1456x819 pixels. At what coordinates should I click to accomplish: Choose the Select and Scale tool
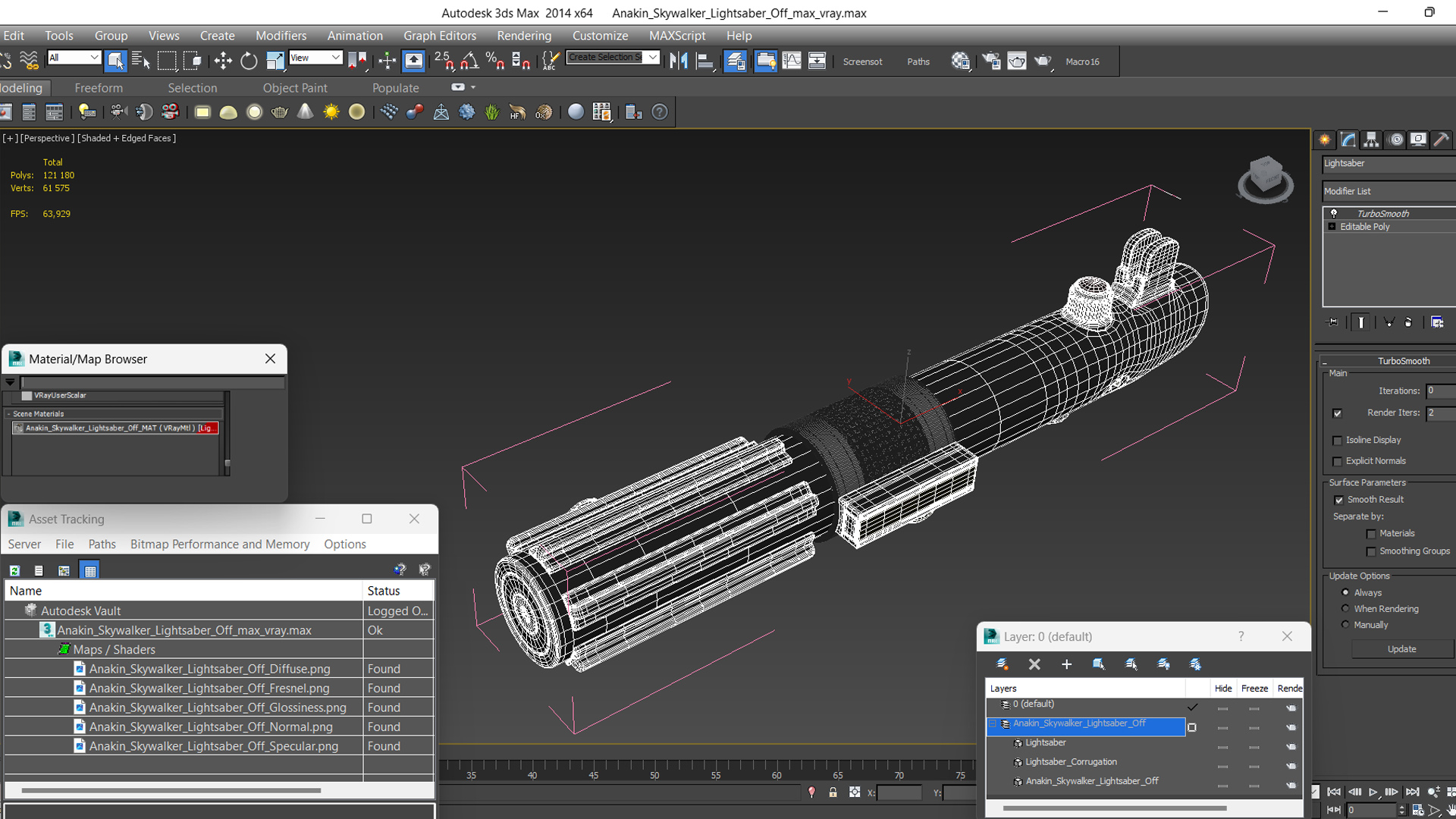275,61
